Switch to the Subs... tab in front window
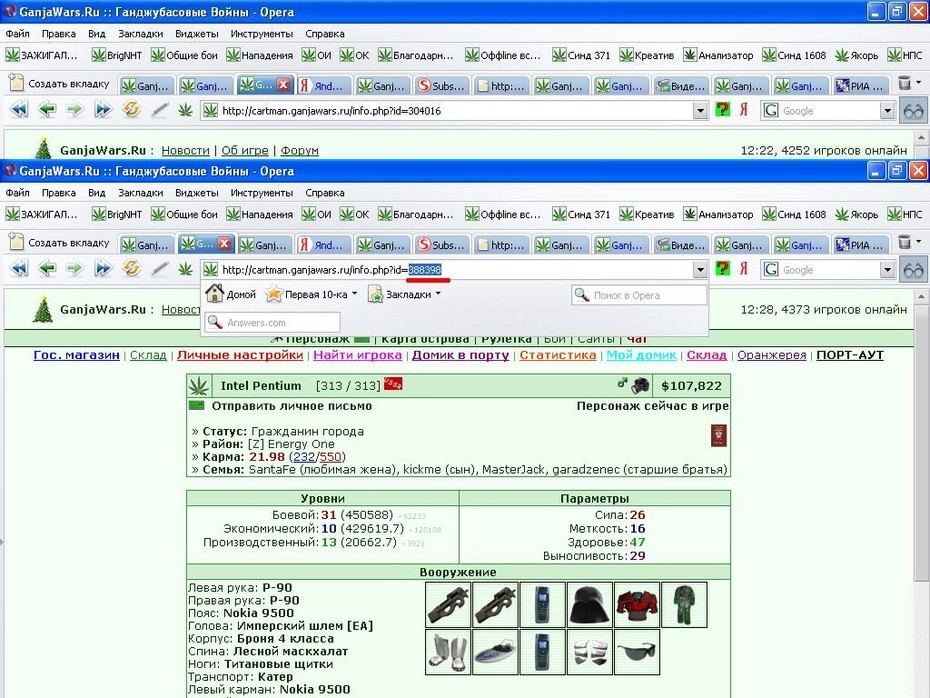930x698 pixels. pyautogui.click(x=442, y=244)
